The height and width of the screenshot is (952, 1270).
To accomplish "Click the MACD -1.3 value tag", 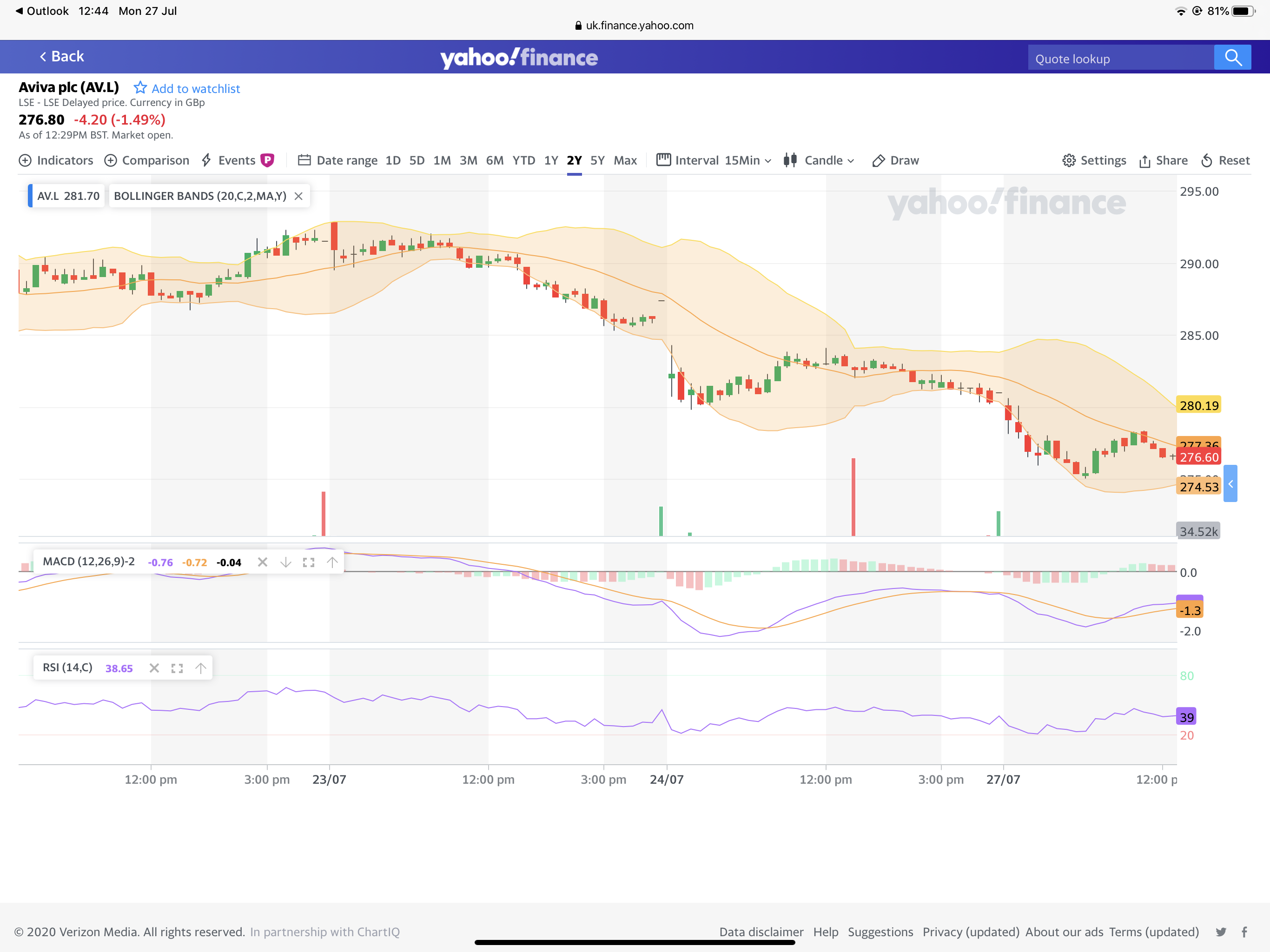I will [1190, 610].
